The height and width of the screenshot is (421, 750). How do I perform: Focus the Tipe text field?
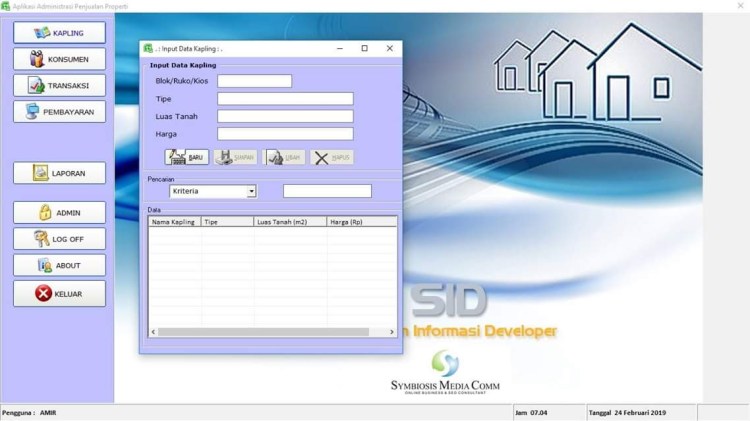click(x=285, y=99)
